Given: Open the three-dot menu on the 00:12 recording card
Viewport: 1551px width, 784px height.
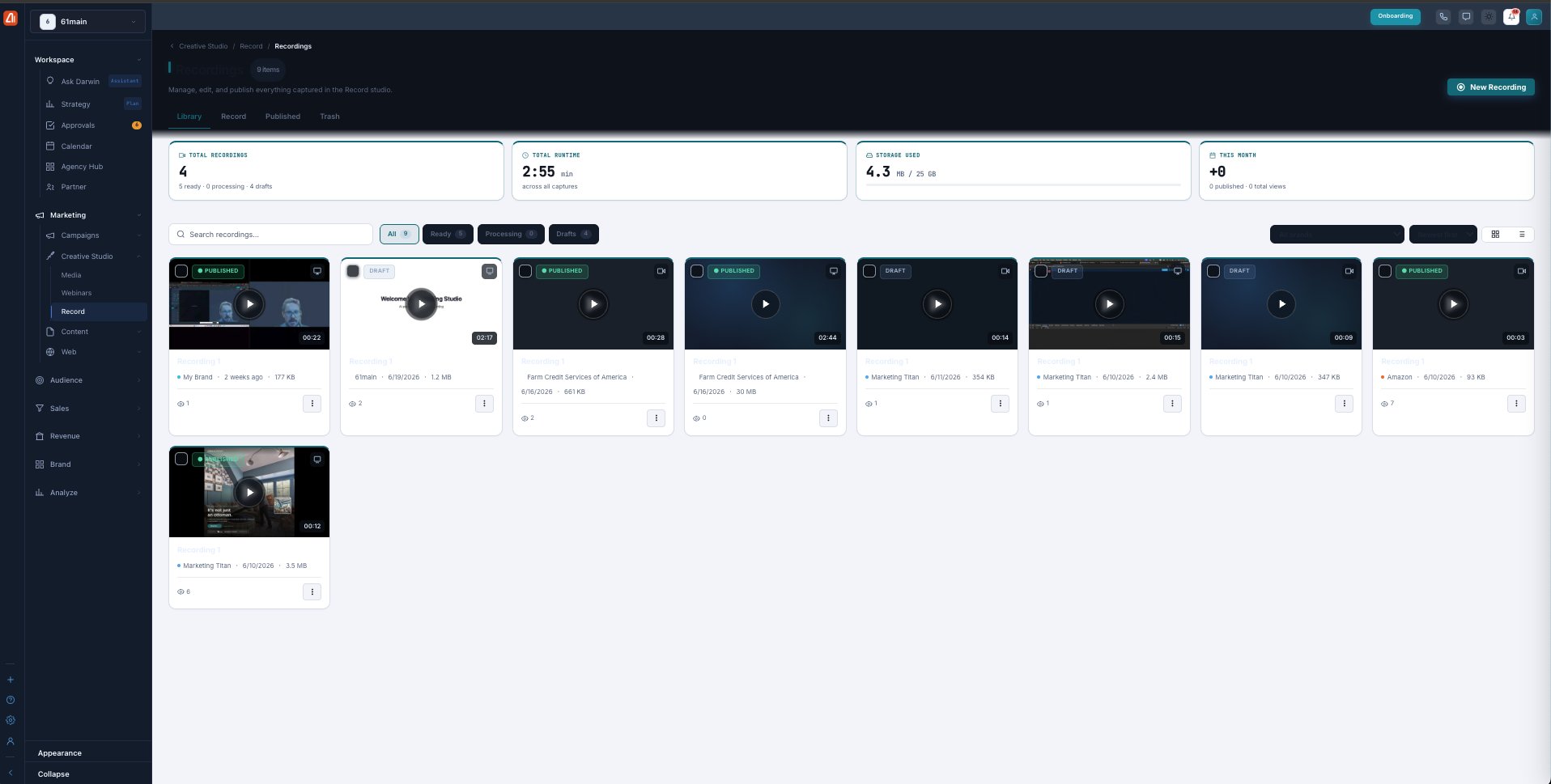Looking at the screenshot, I should (x=312, y=592).
